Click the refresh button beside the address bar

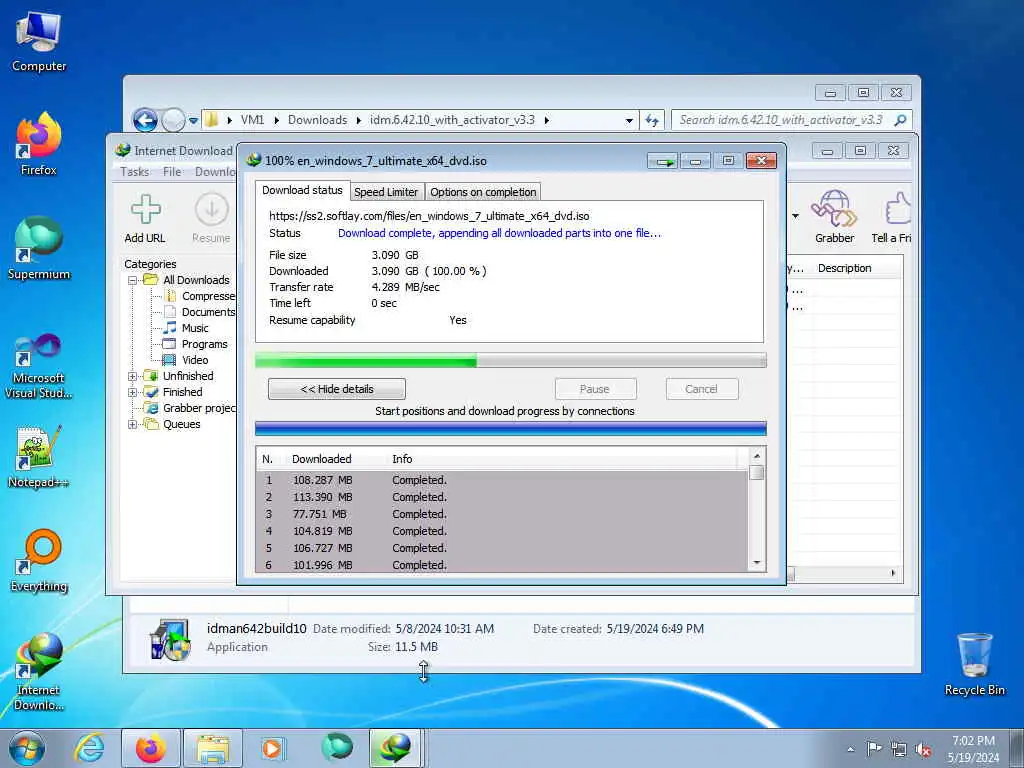coord(652,120)
